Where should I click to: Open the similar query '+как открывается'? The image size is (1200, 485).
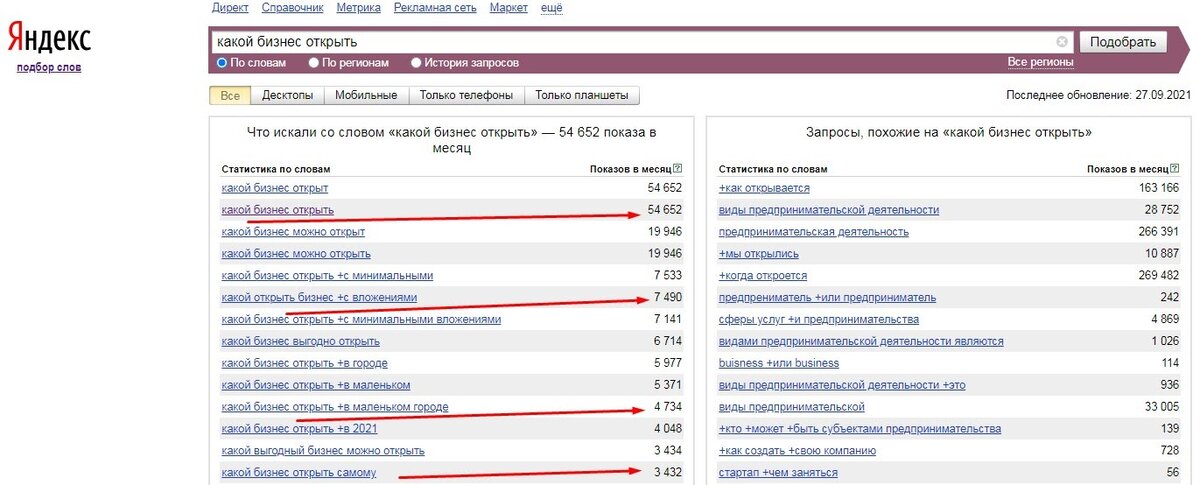[764, 188]
